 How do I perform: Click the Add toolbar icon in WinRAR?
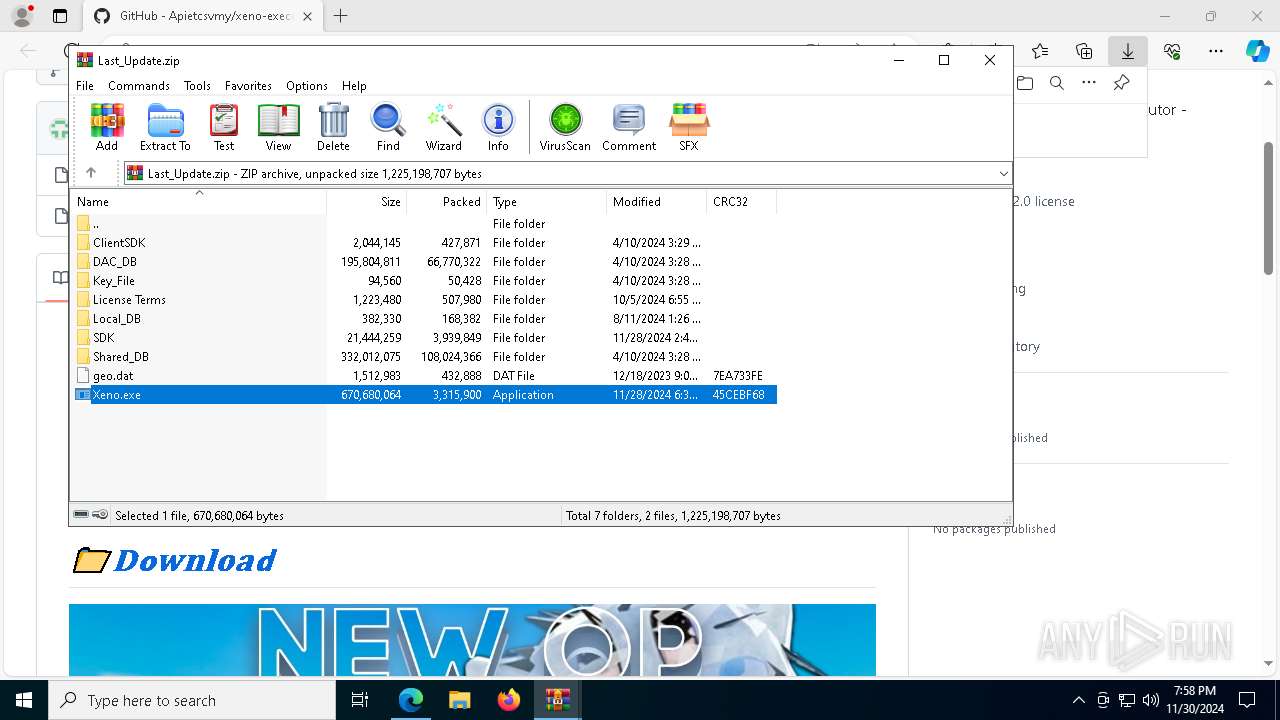(x=107, y=127)
